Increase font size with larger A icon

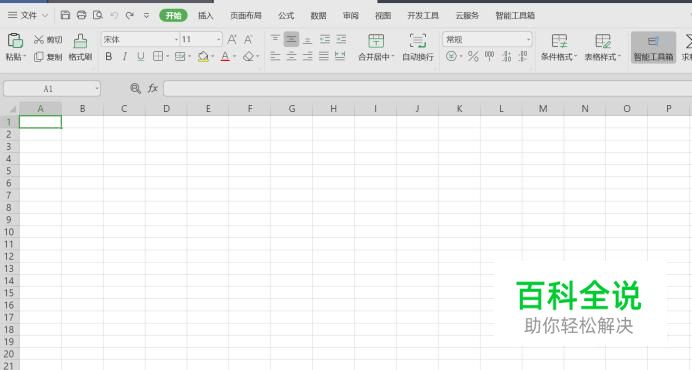(x=232, y=39)
